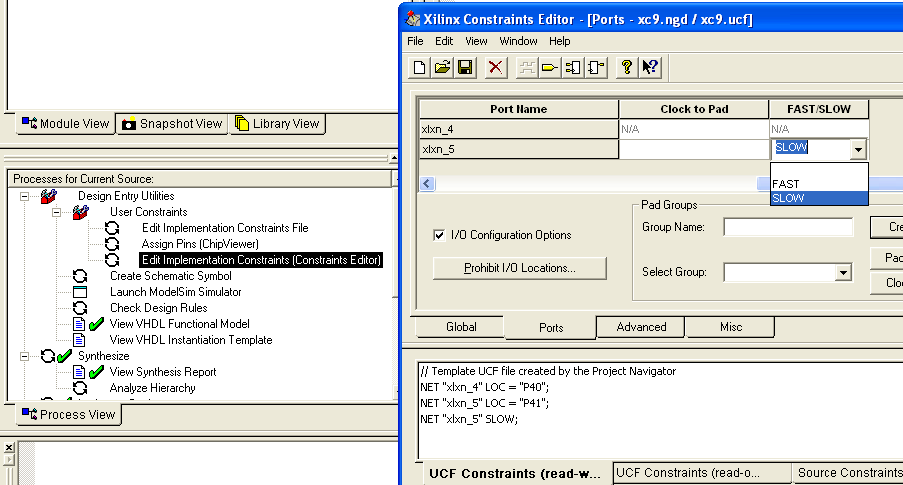Click document icon for View VHDL Functional Model

pyautogui.click(x=79, y=324)
